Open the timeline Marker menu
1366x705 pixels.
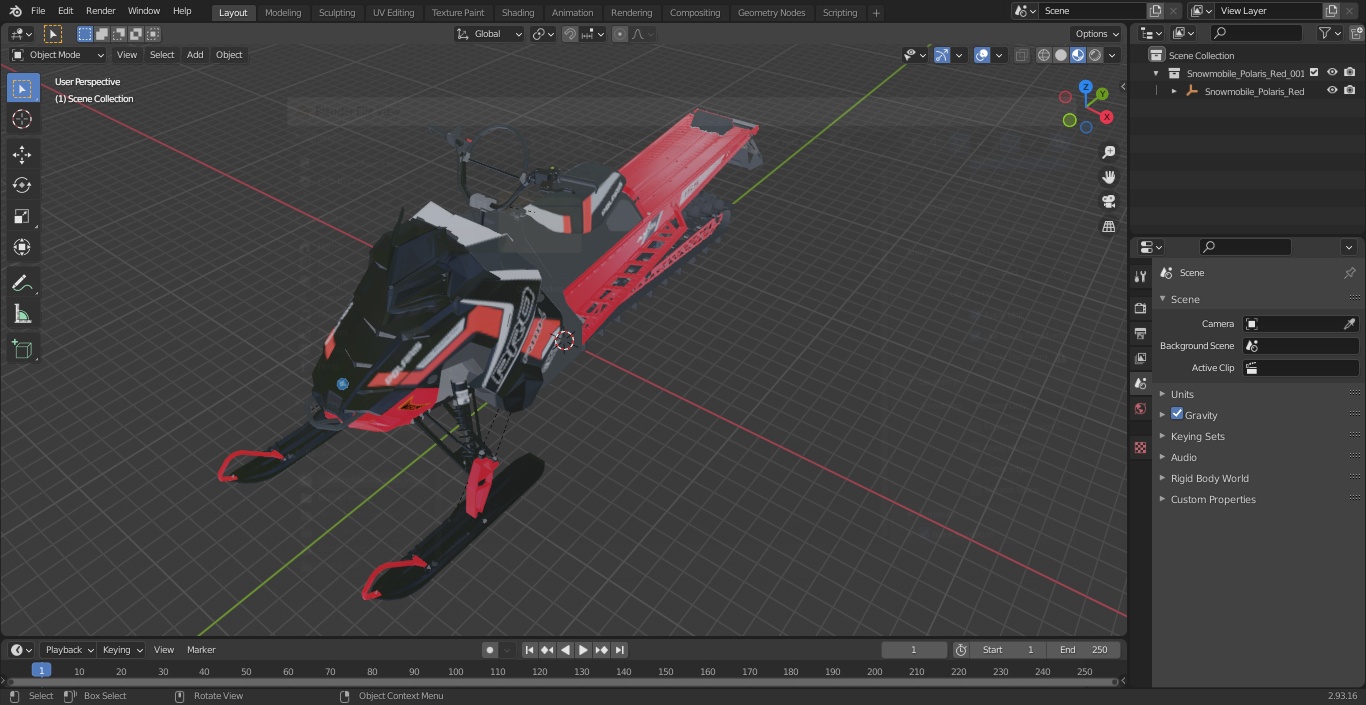201,650
